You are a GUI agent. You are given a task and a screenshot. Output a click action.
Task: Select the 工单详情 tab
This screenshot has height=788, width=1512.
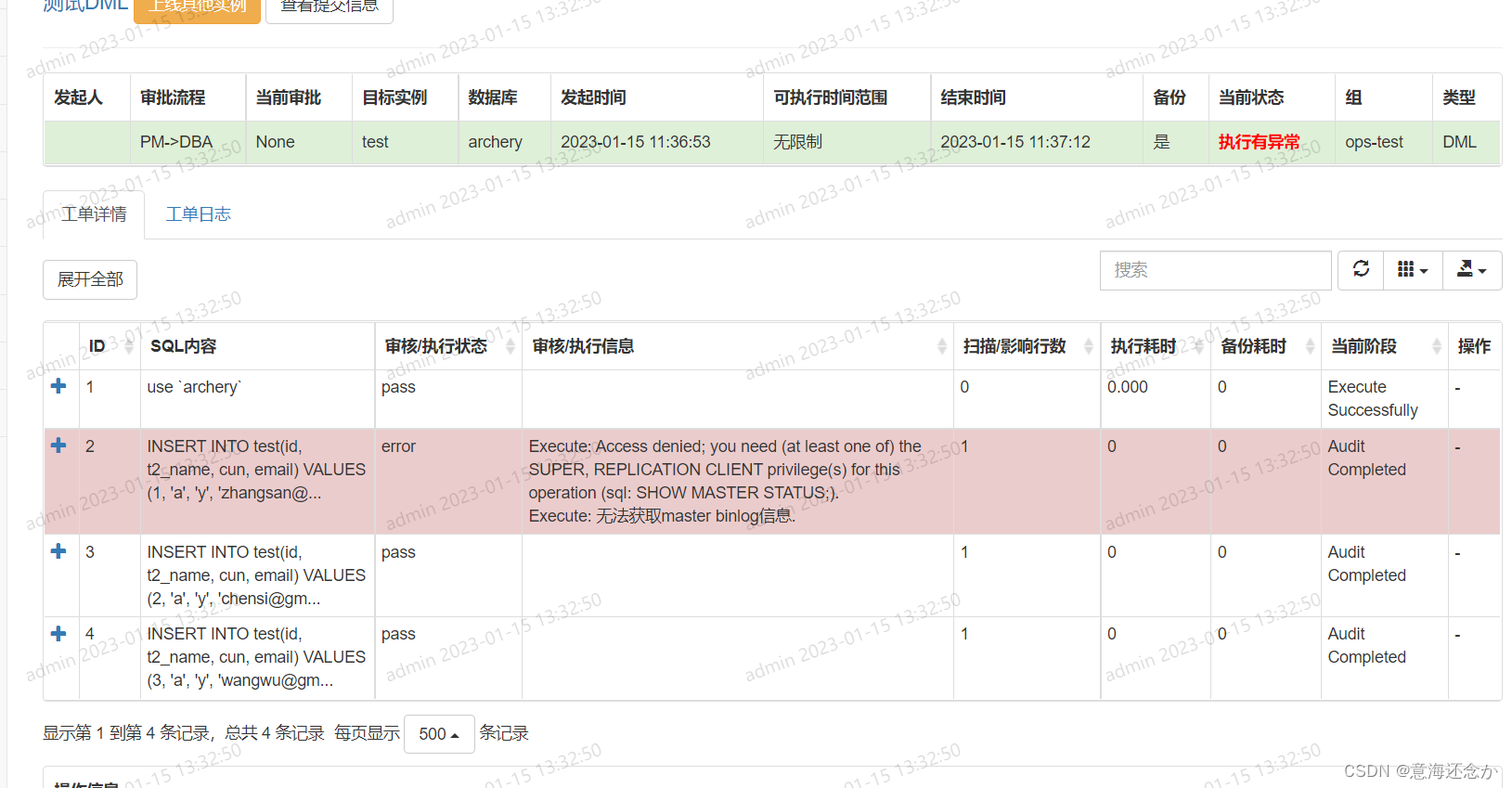click(94, 214)
